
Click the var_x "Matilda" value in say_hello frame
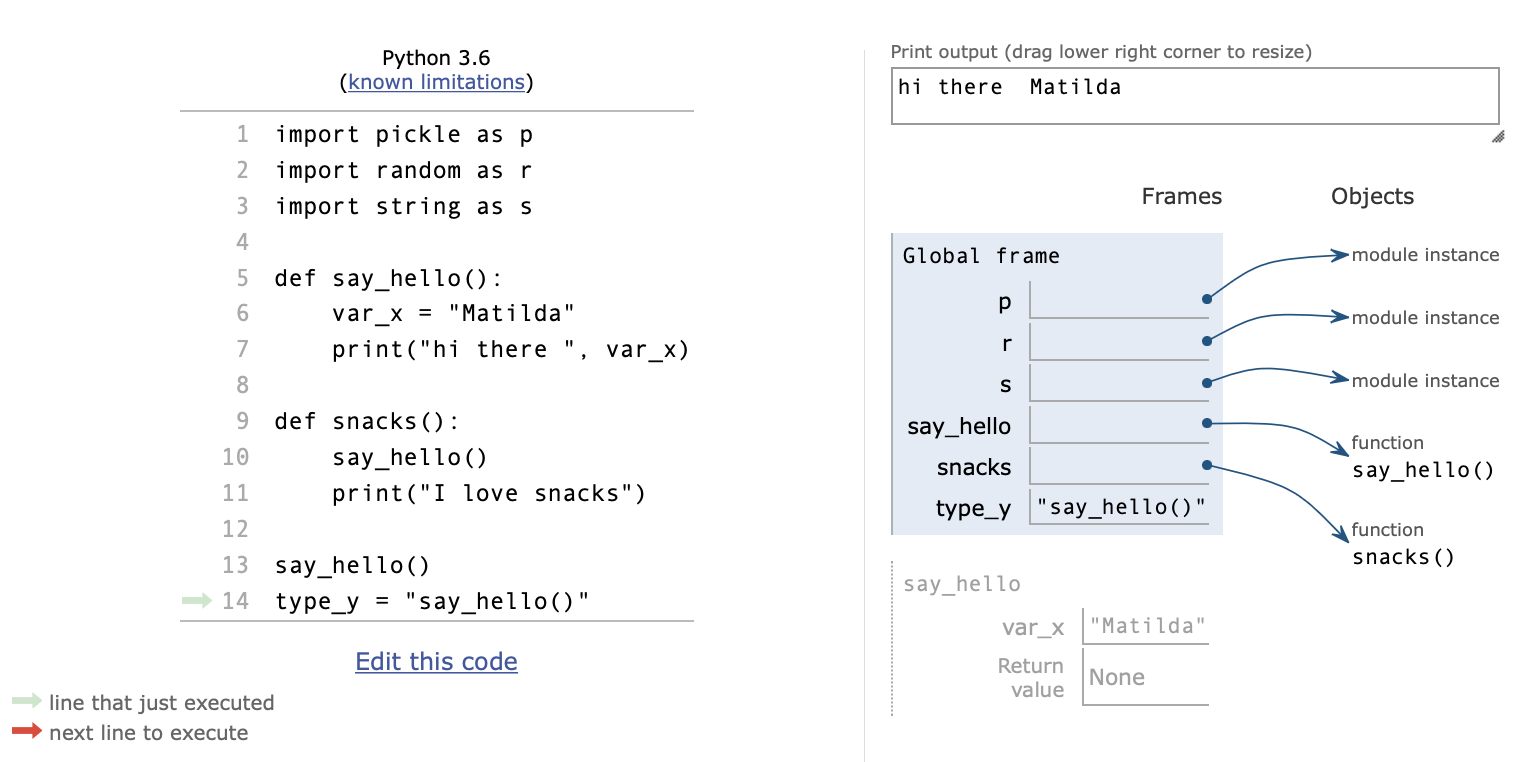pyautogui.click(x=1146, y=627)
